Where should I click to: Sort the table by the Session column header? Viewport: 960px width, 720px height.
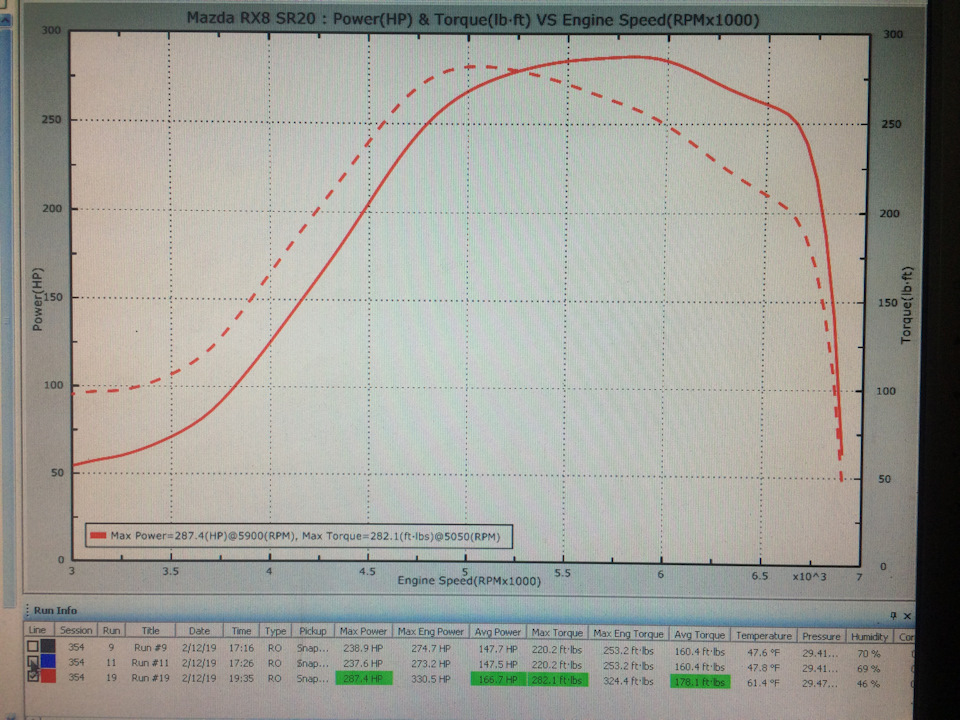click(76, 630)
